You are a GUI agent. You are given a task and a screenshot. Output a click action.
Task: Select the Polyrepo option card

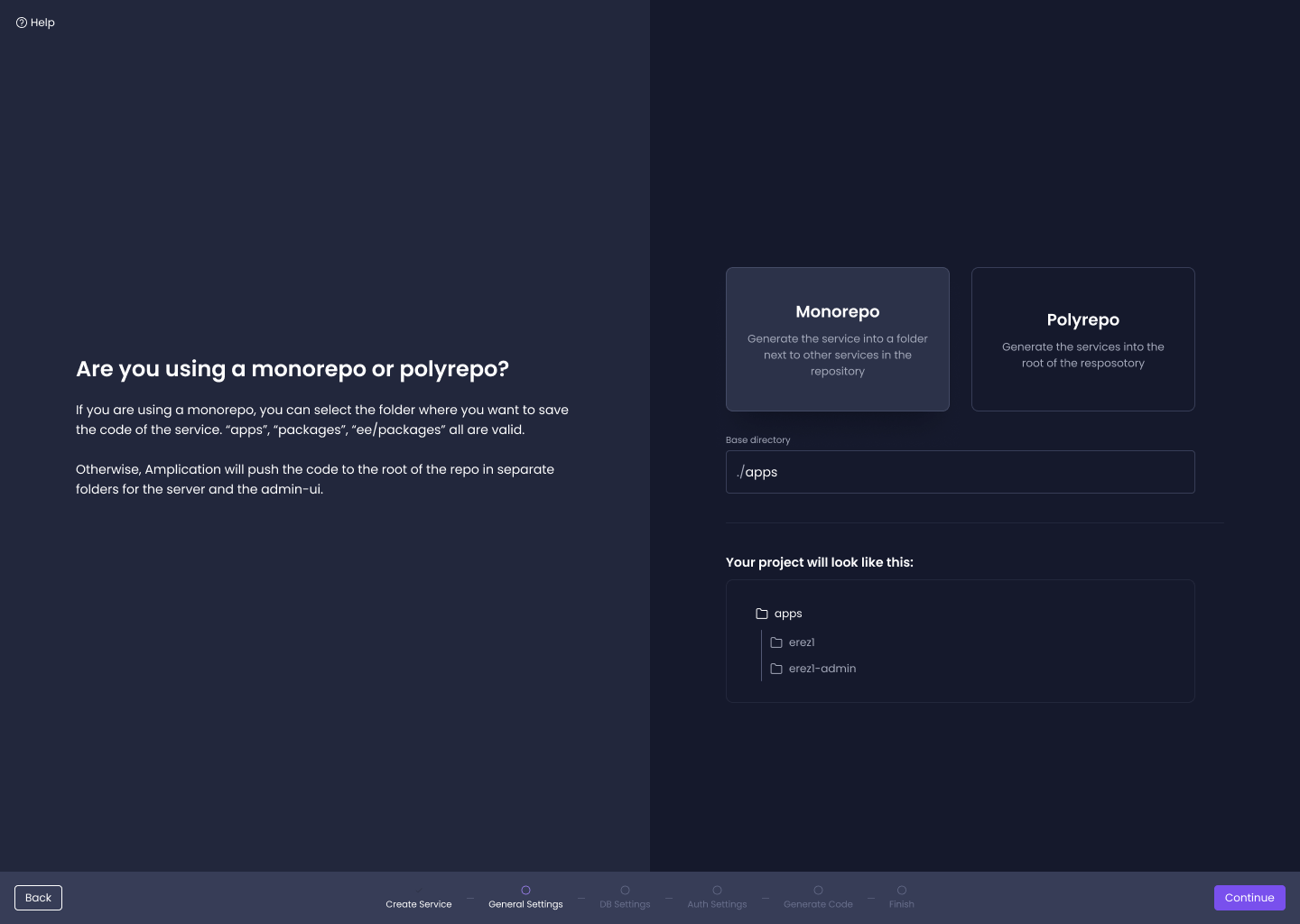(1083, 339)
